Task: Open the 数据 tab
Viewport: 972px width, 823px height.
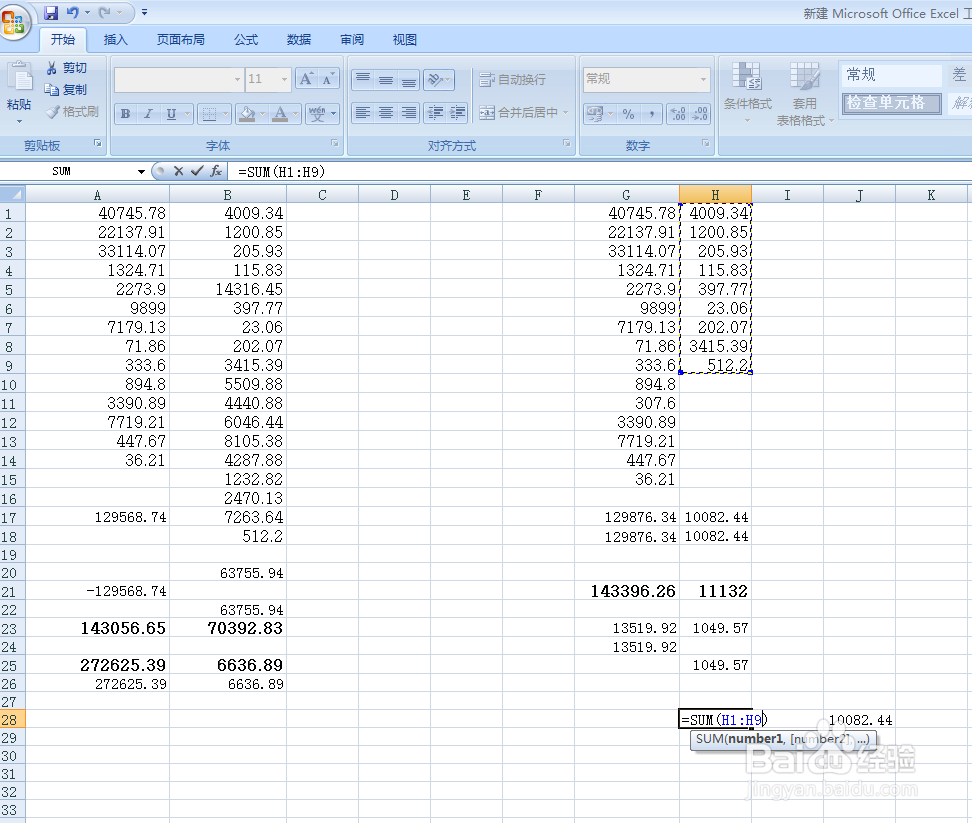Action: (299, 40)
